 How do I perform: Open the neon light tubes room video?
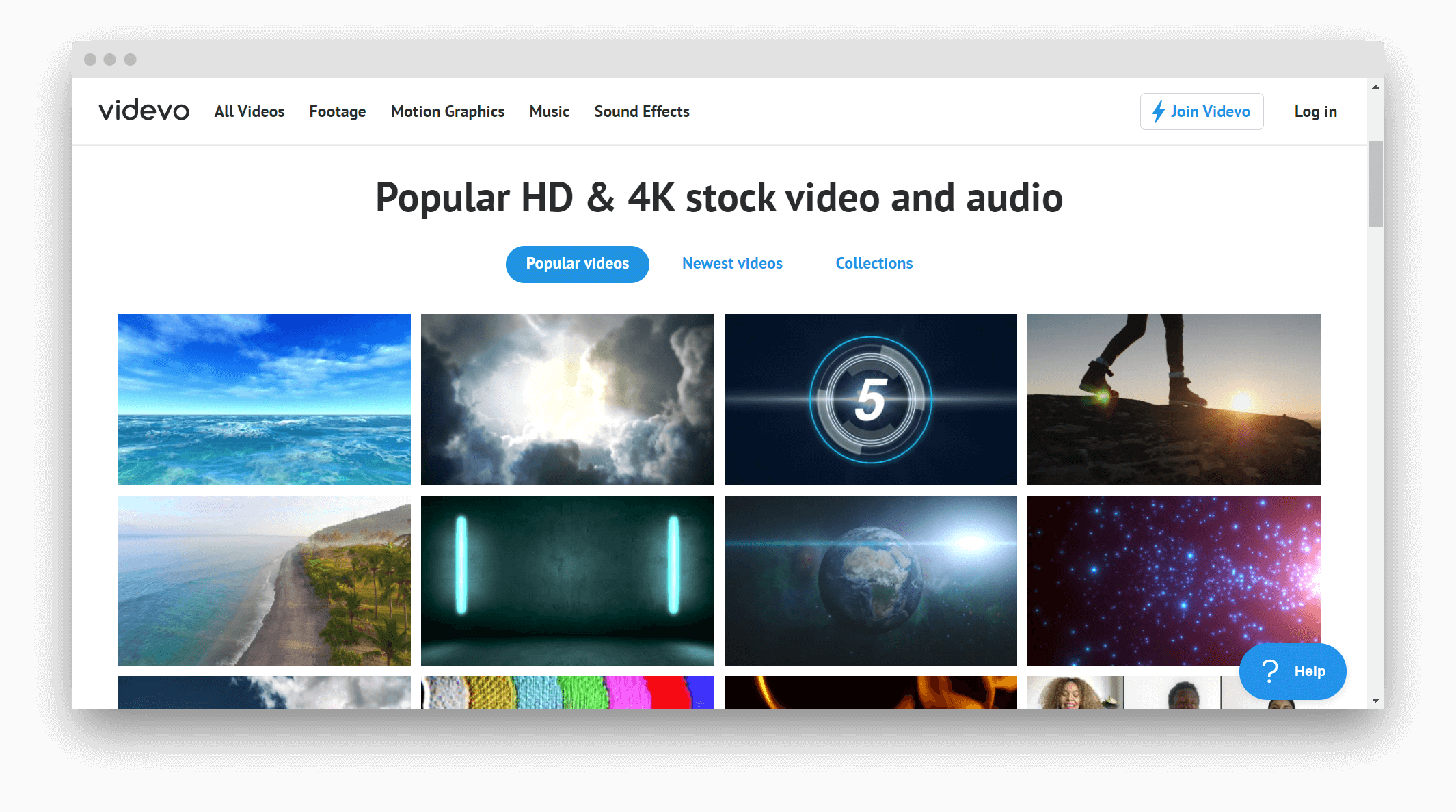(x=567, y=580)
